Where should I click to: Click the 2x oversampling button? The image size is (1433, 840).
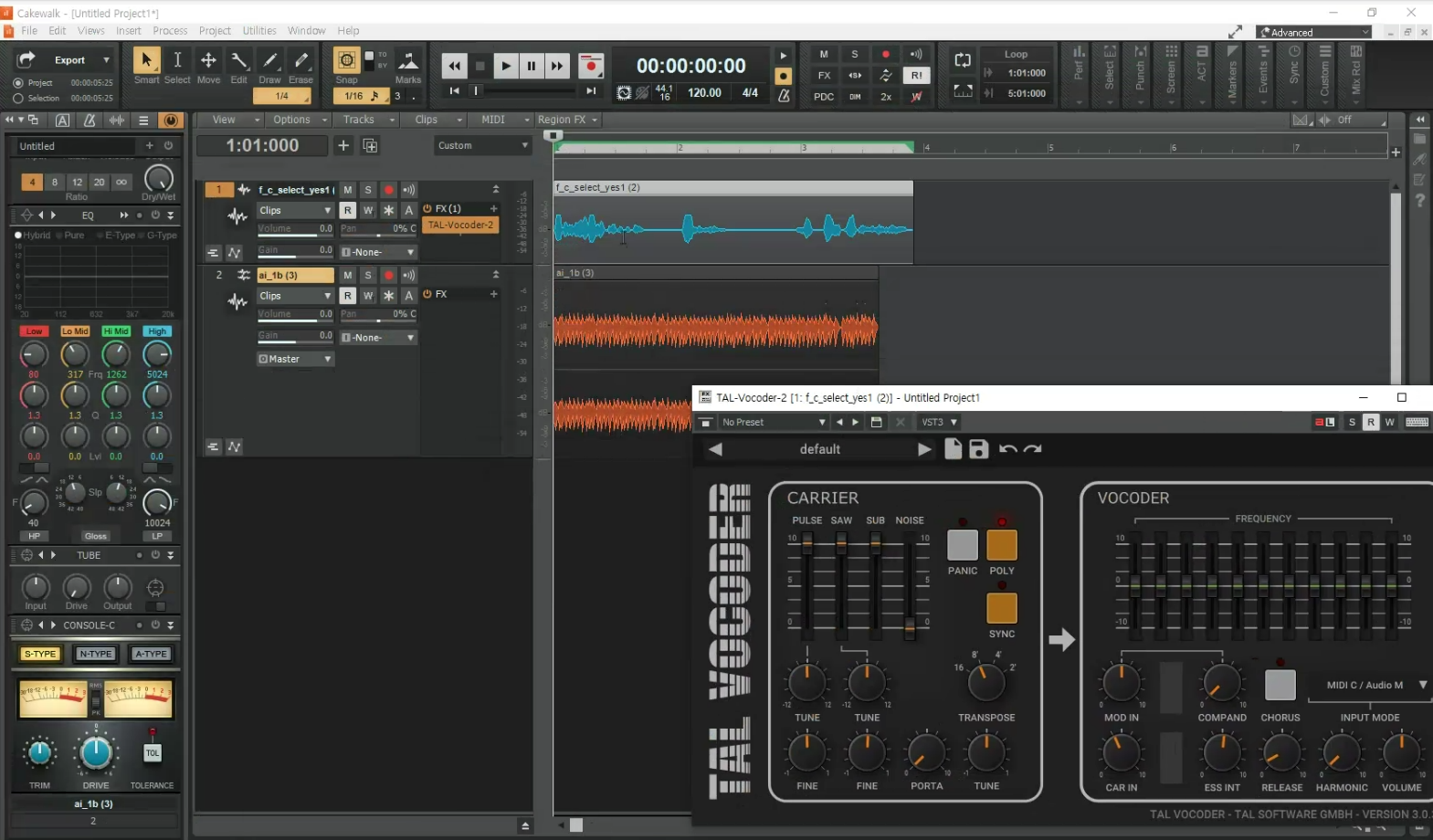click(x=885, y=96)
